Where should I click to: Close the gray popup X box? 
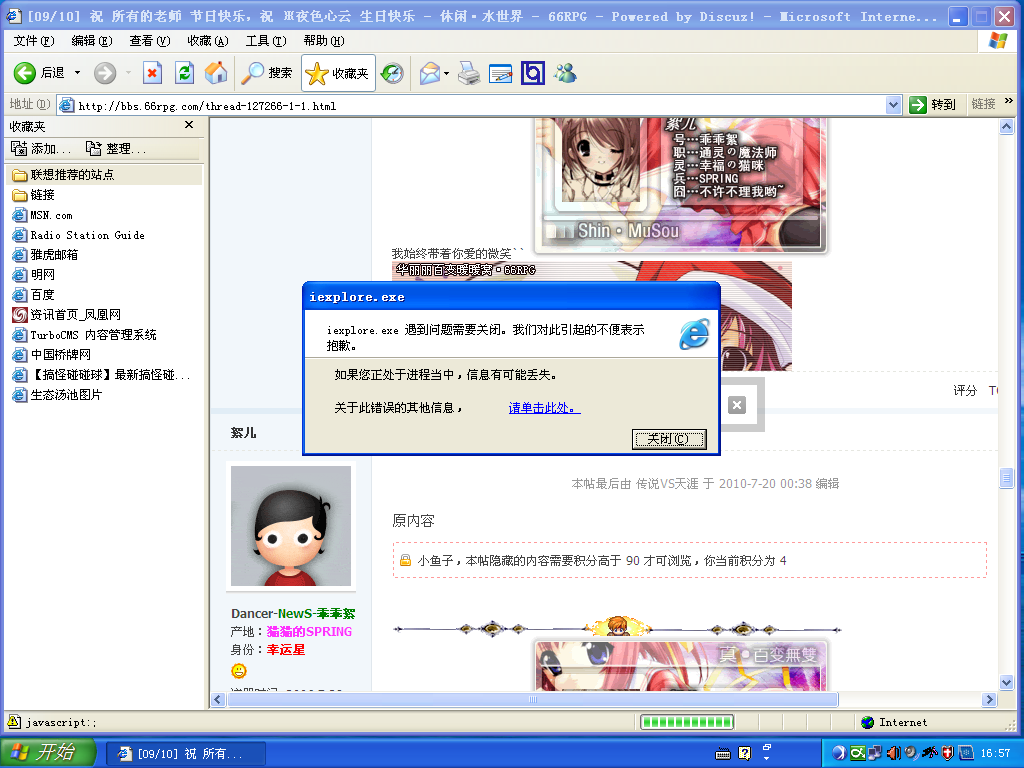tap(737, 405)
